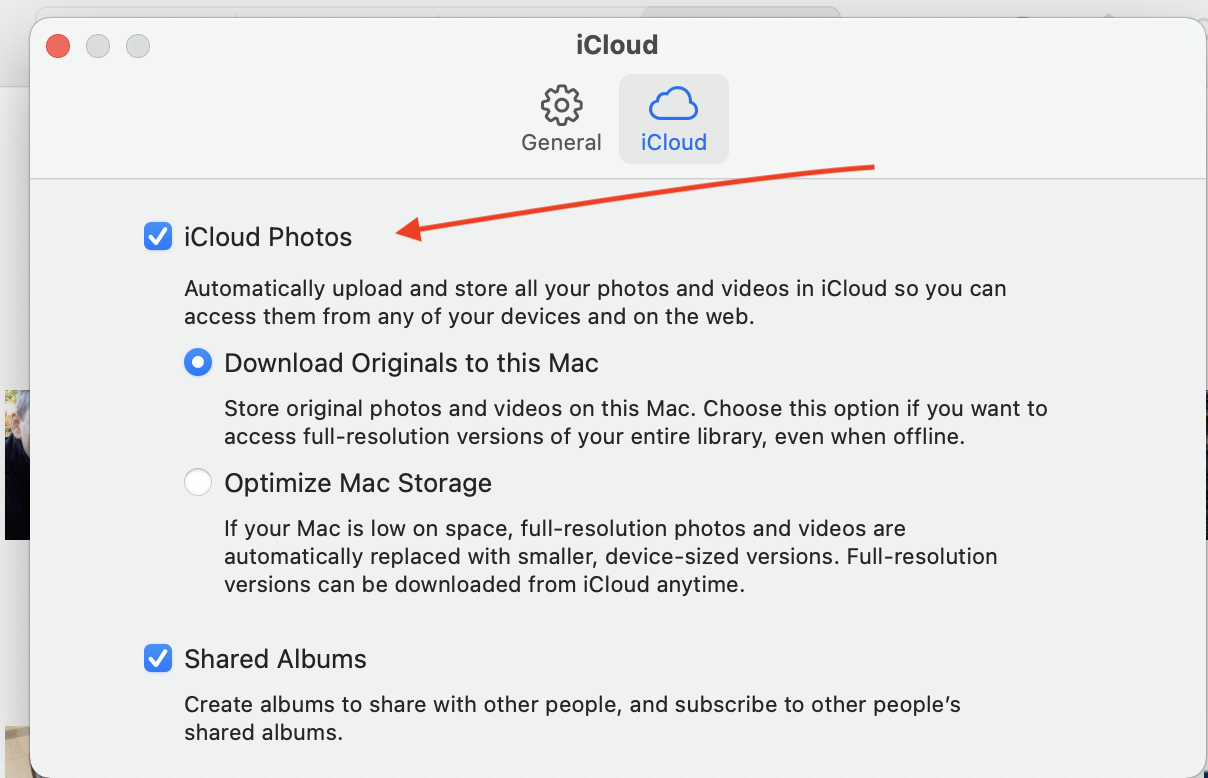This screenshot has width=1208, height=778.
Task: Select the iCloud tab label
Action: [674, 142]
